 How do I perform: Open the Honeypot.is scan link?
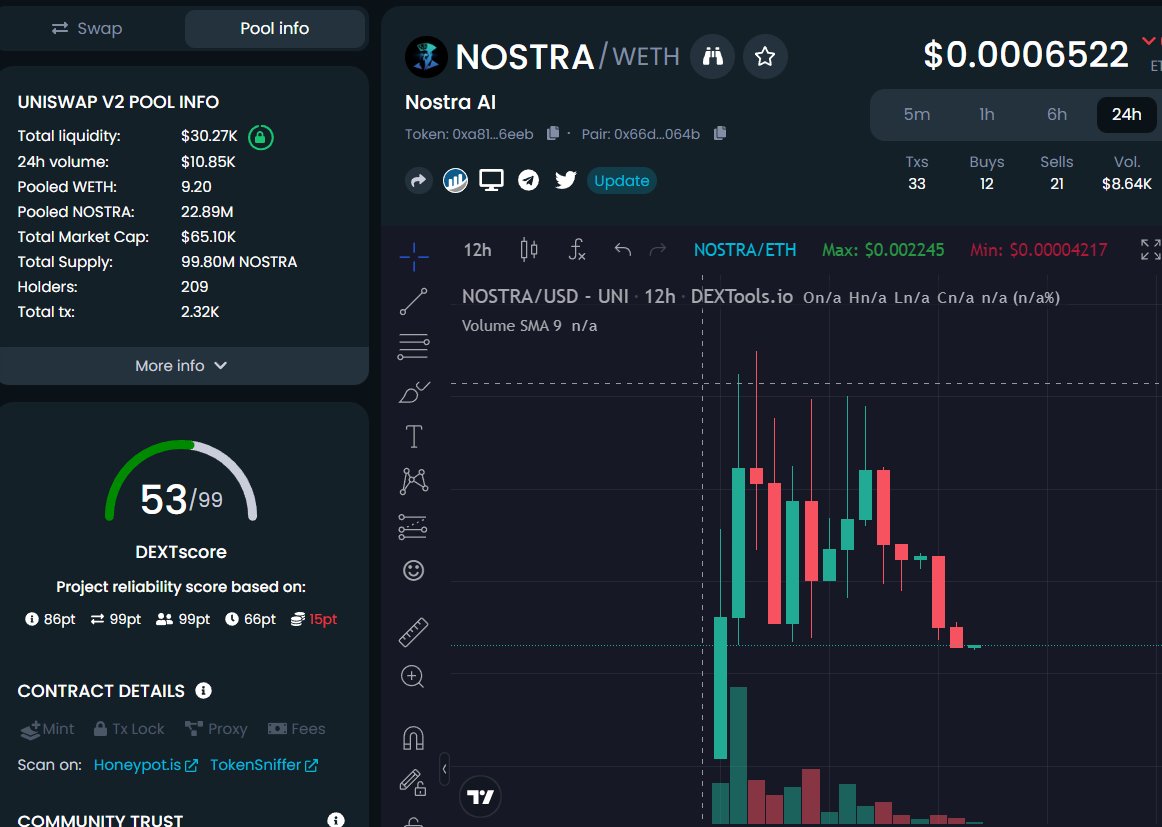(145, 765)
